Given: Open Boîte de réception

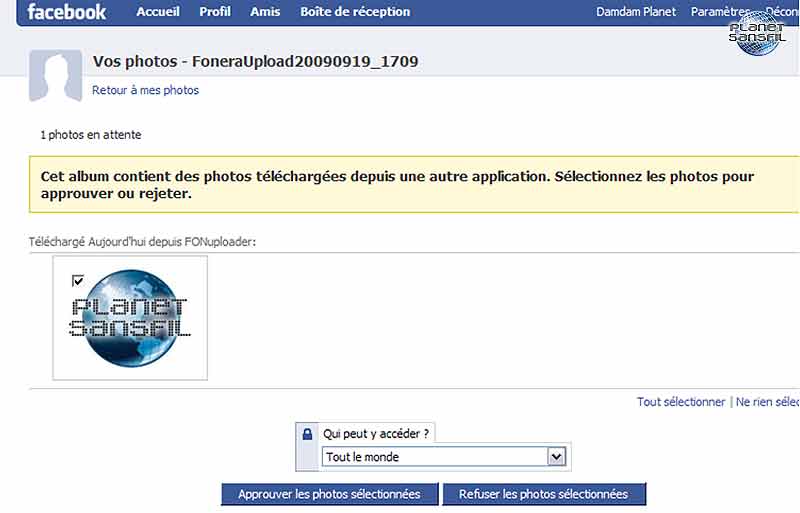Looking at the screenshot, I should point(355,12).
